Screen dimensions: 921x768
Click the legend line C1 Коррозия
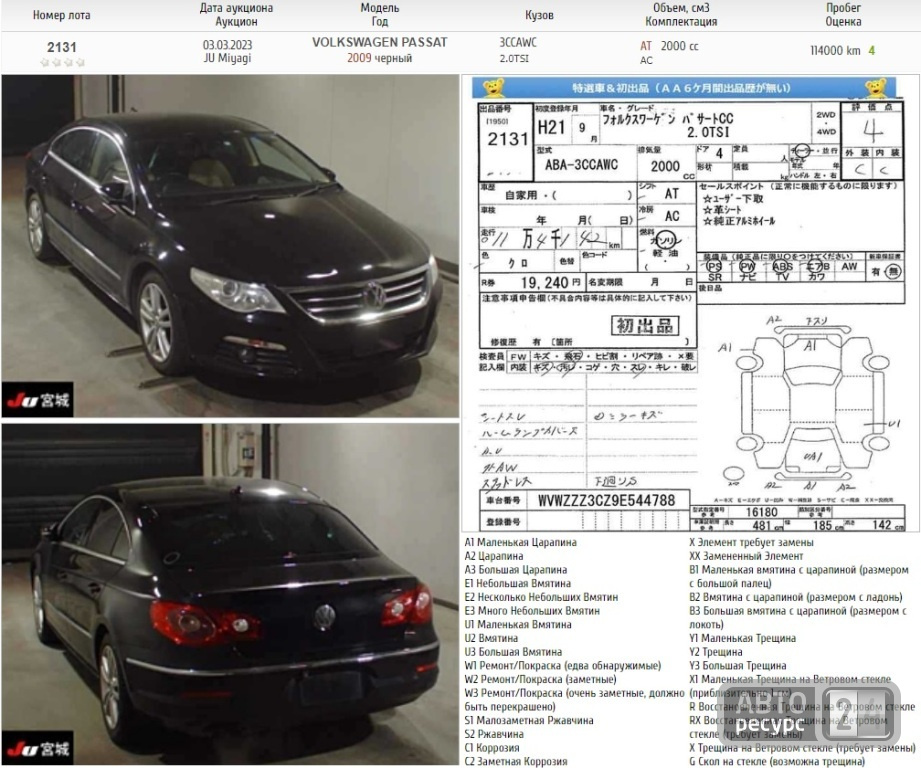coord(492,748)
